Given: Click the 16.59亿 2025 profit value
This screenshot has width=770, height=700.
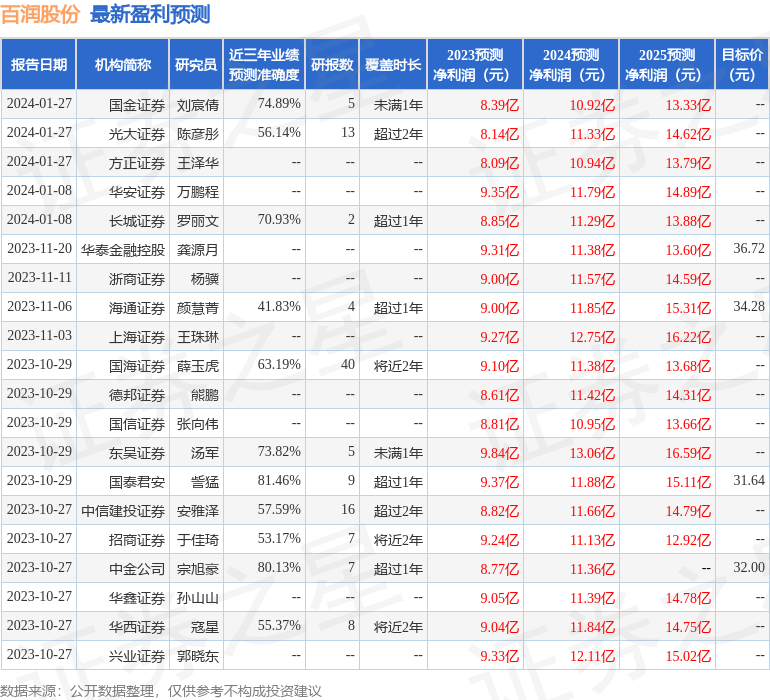Looking at the screenshot, I should point(688,453).
